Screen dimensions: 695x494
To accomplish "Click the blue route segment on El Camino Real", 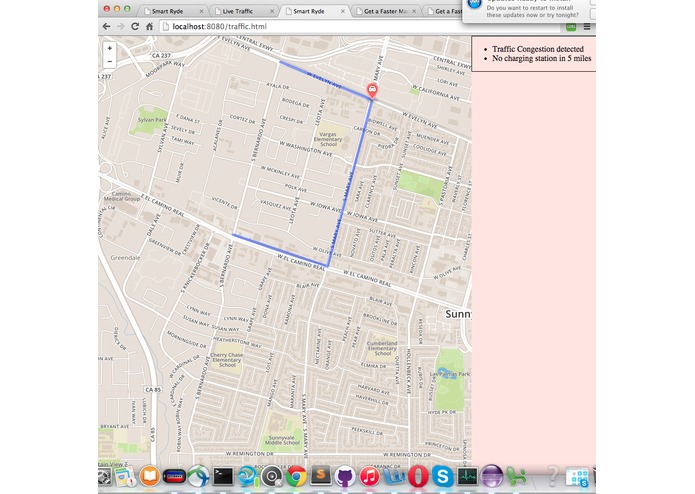I will click(x=281, y=251).
